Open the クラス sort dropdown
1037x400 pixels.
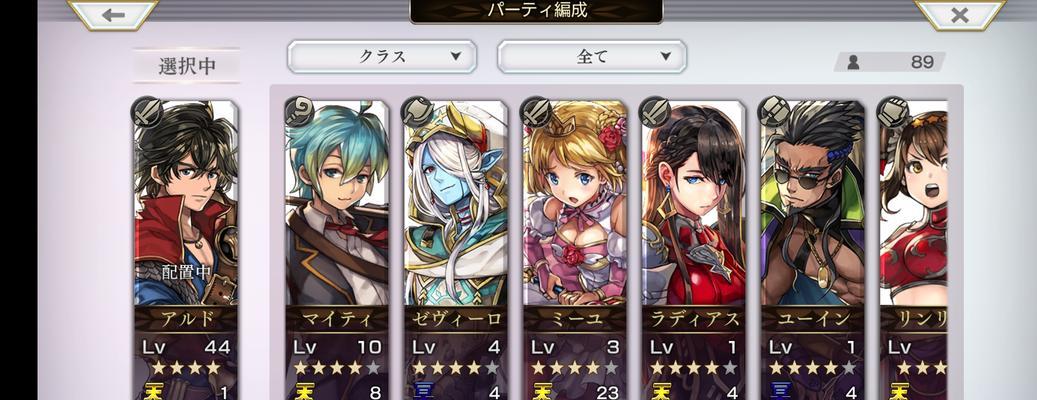(382, 57)
